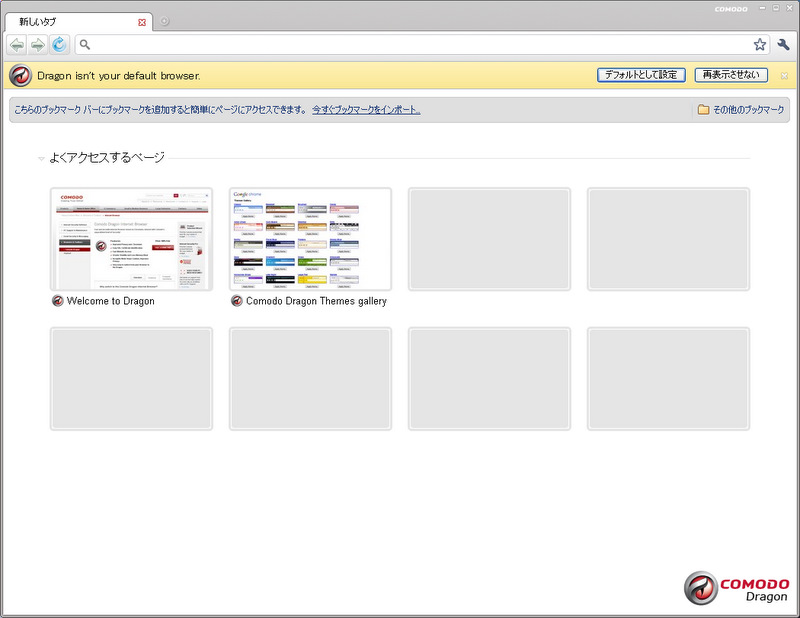Bookmark this page with the star icon
This screenshot has height=618, width=800.
[x=760, y=45]
